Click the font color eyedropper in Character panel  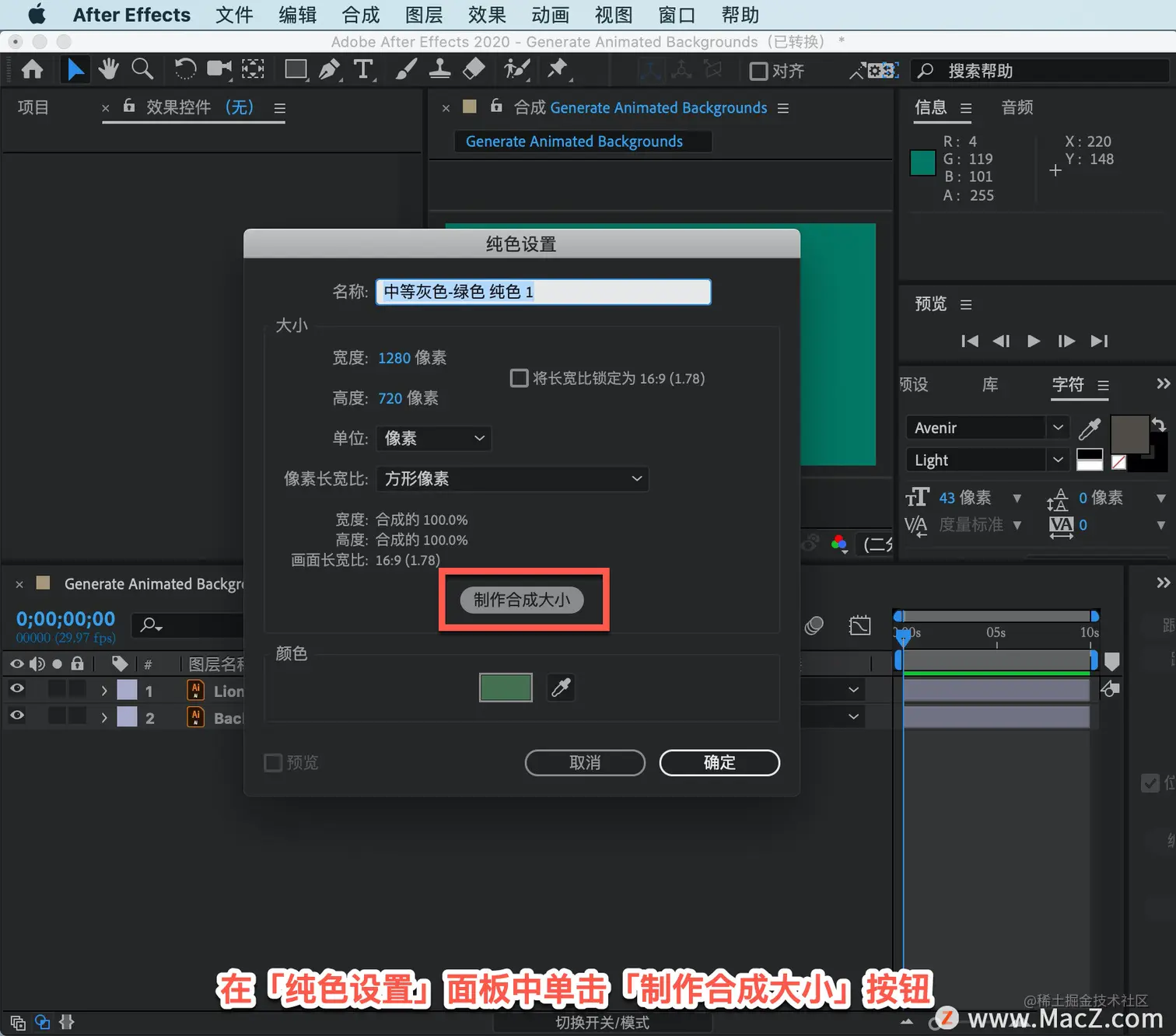point(1090,428)
